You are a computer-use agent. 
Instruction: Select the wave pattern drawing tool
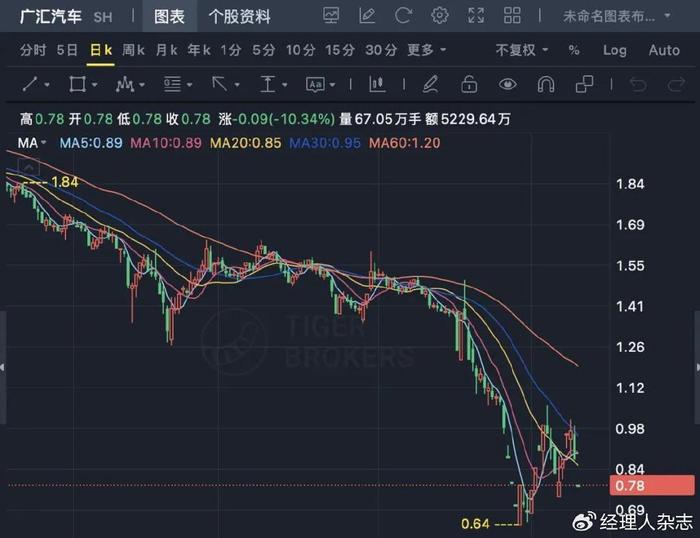125,84
